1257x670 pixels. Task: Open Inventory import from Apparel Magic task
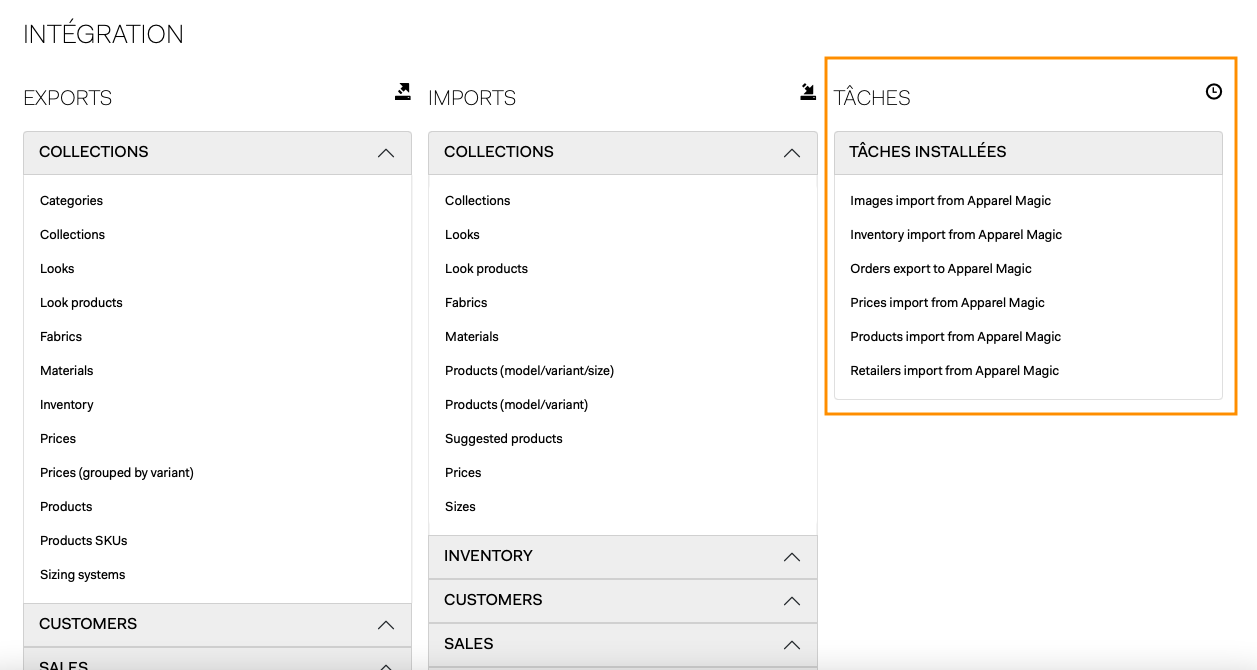click(x=956, y=235)
